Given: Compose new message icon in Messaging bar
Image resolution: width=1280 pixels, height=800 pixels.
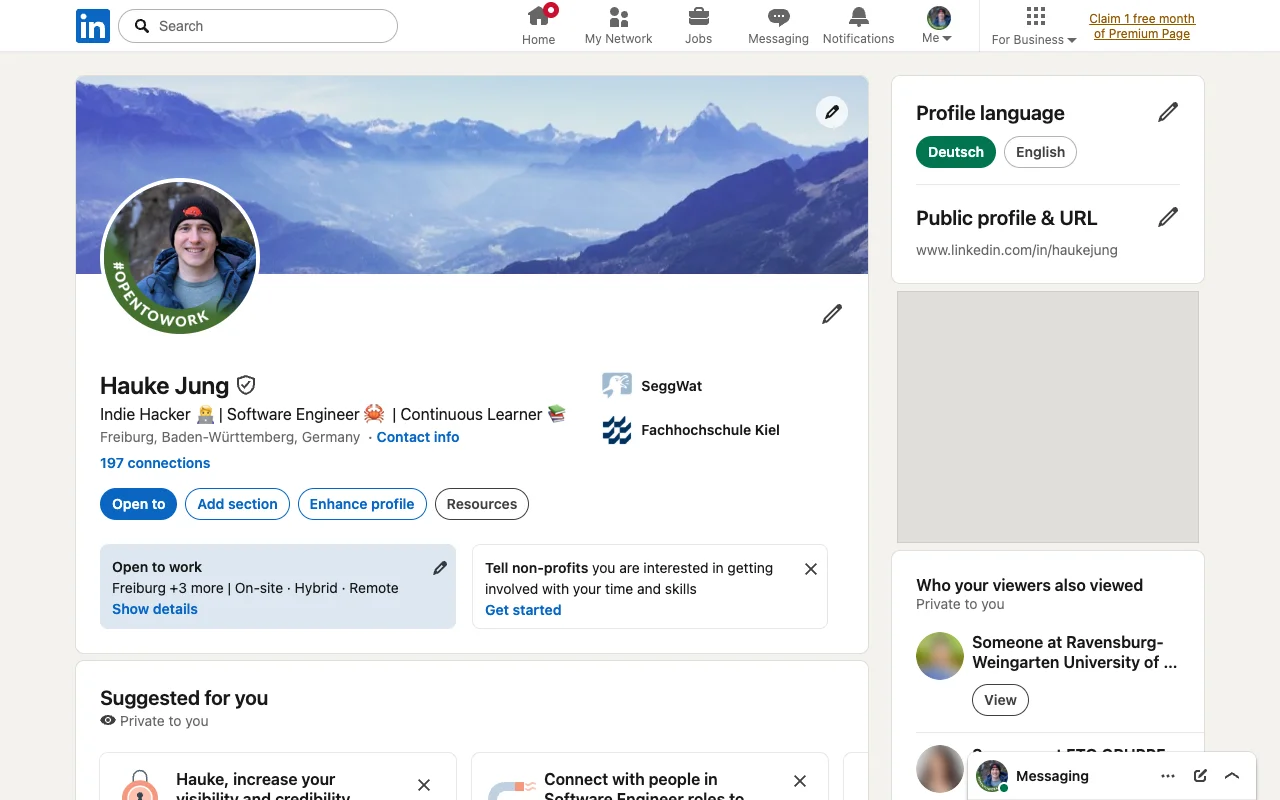Looking at the screenshot, I should coord(1200,776).
